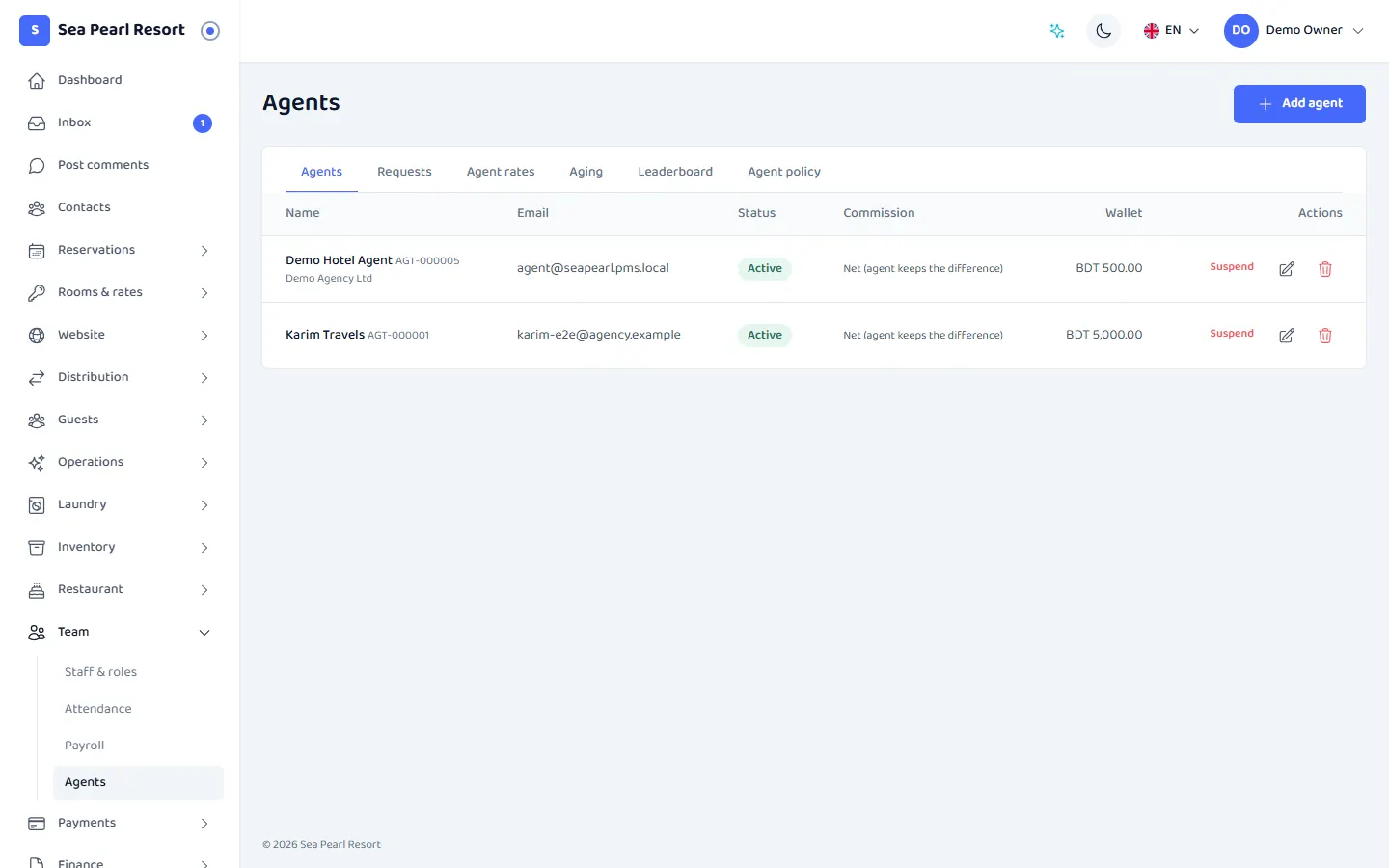Click the Sea Pearl Resort logo icon
The image size is (1389, 868).
coord(35,31)
